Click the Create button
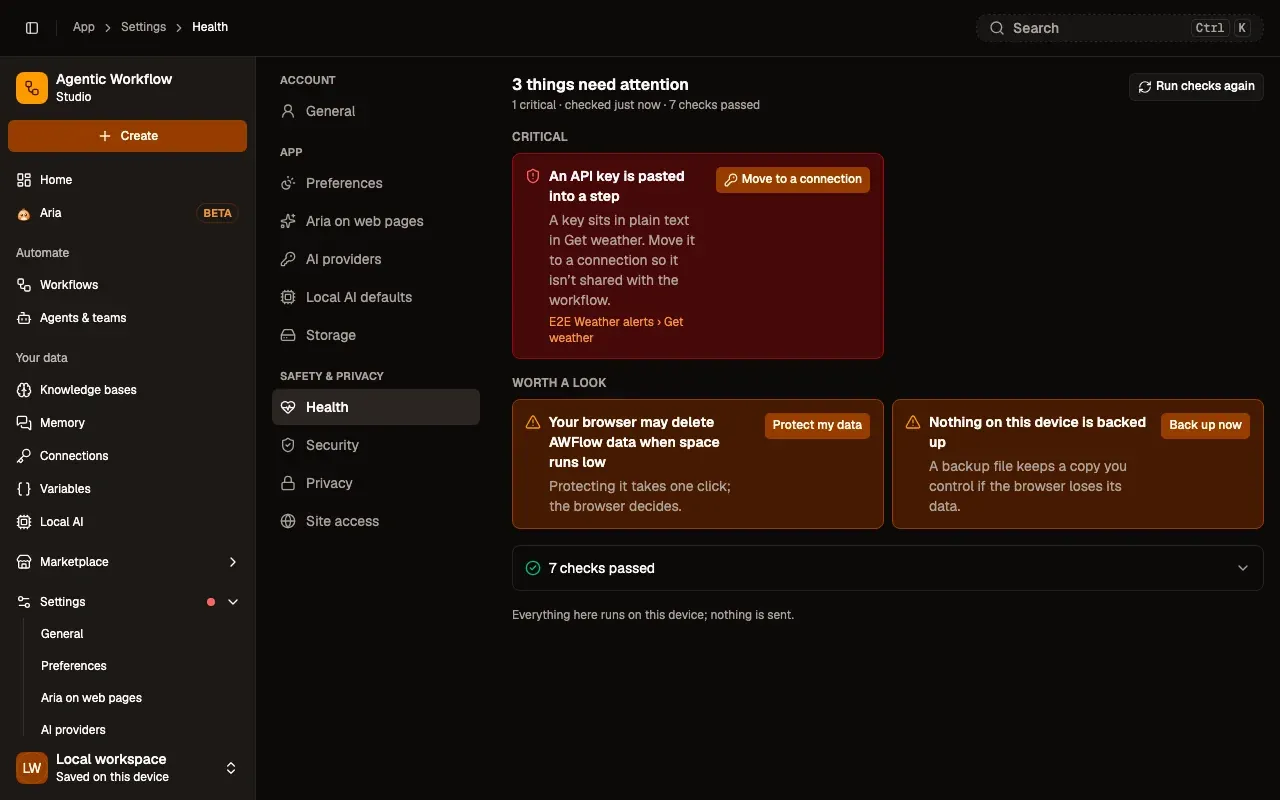The image size is (1280, 800). tap(128, 136)
